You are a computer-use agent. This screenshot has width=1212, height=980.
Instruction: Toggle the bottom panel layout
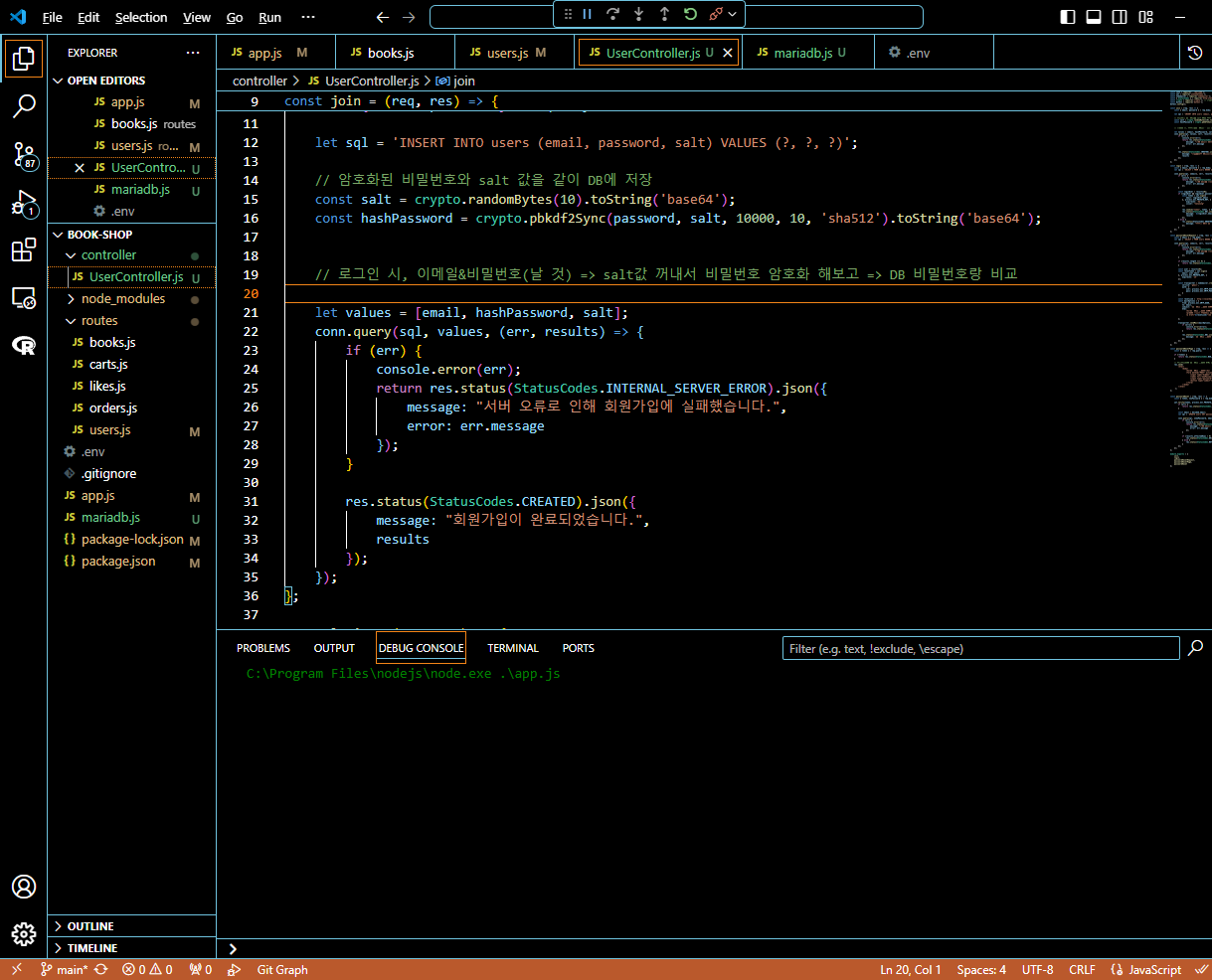point(1094,17)
